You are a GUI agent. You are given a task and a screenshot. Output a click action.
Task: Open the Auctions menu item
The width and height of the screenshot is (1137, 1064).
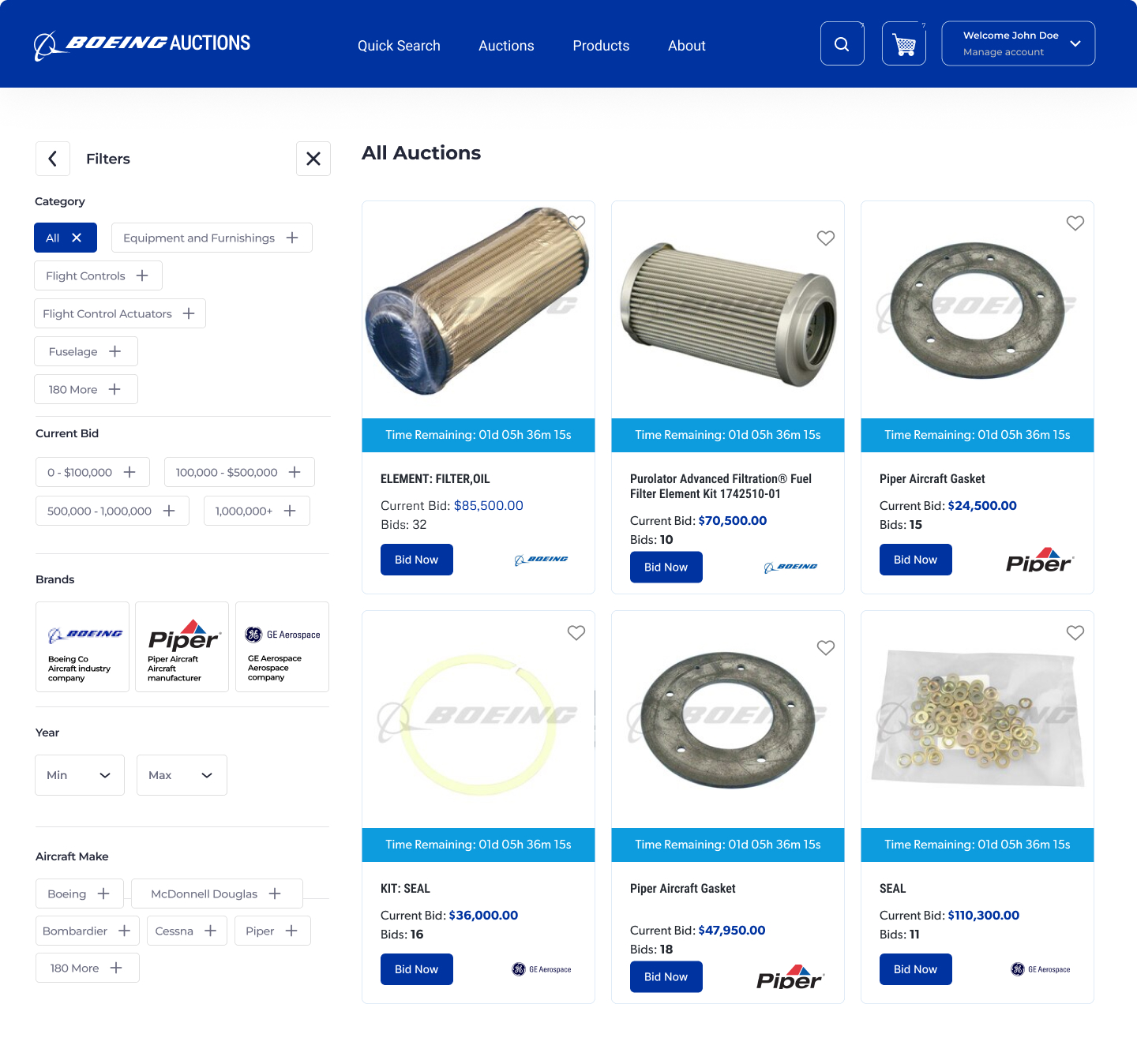click(506, 46)
